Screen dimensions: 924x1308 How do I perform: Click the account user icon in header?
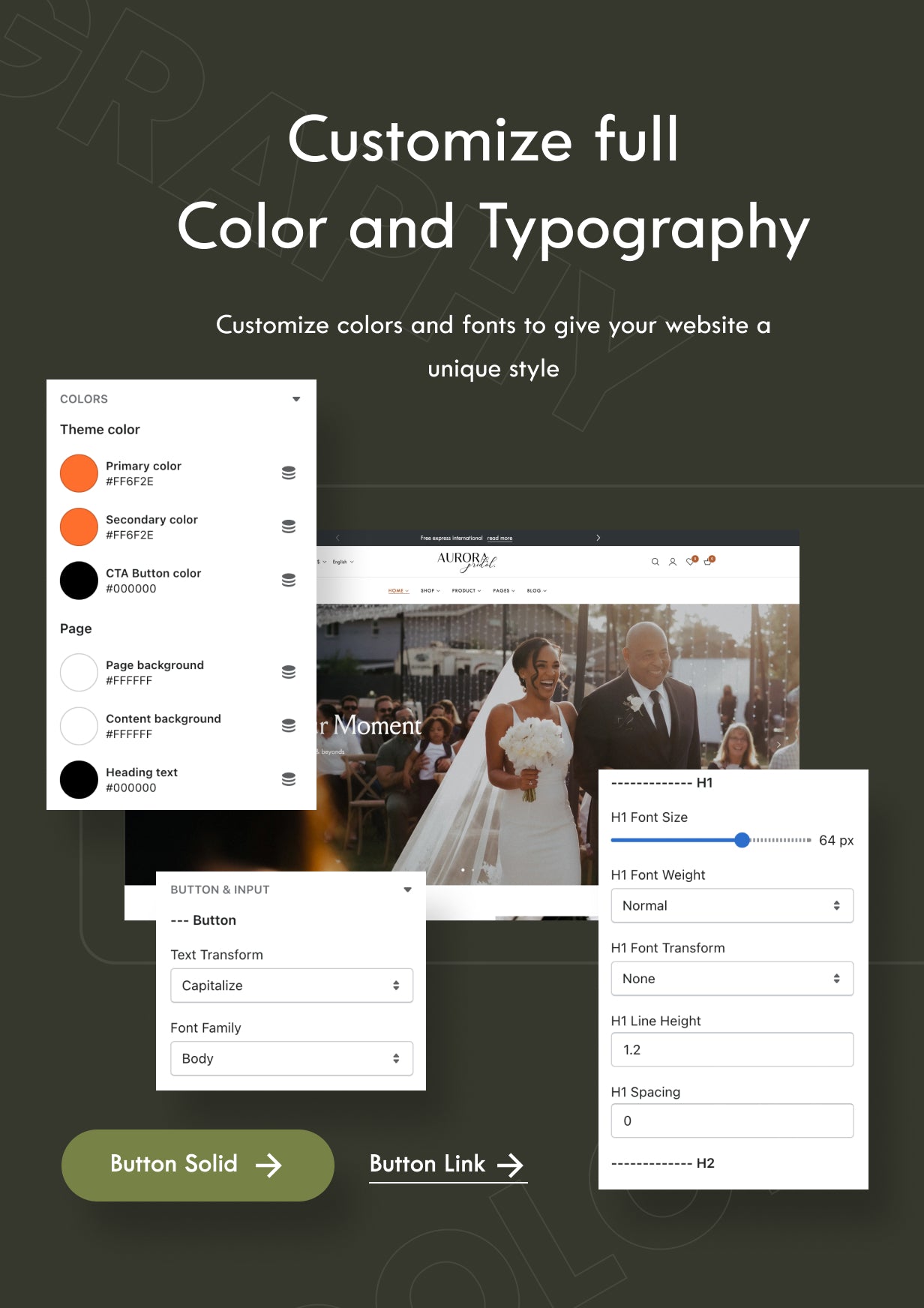coord(673,562)
